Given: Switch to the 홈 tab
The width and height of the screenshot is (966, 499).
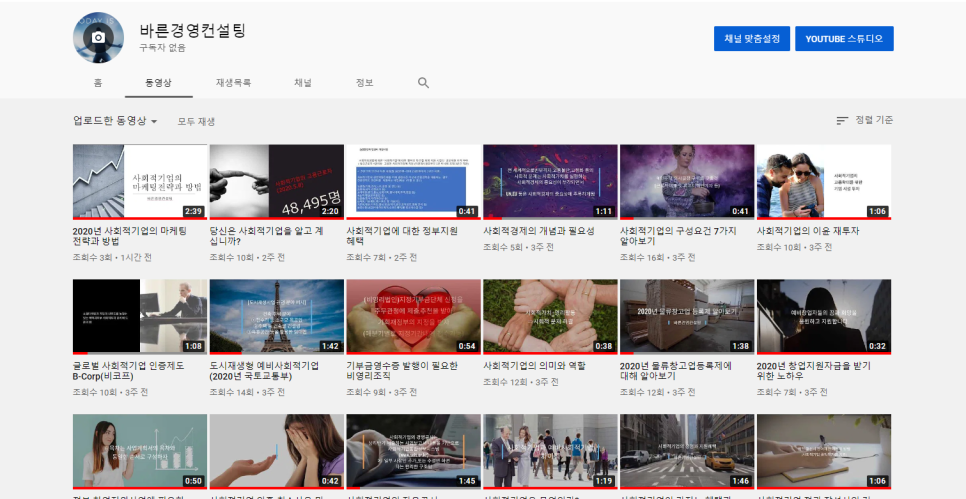Looking at the screenshot, I should pyautogui.click(x=98, y=83).
